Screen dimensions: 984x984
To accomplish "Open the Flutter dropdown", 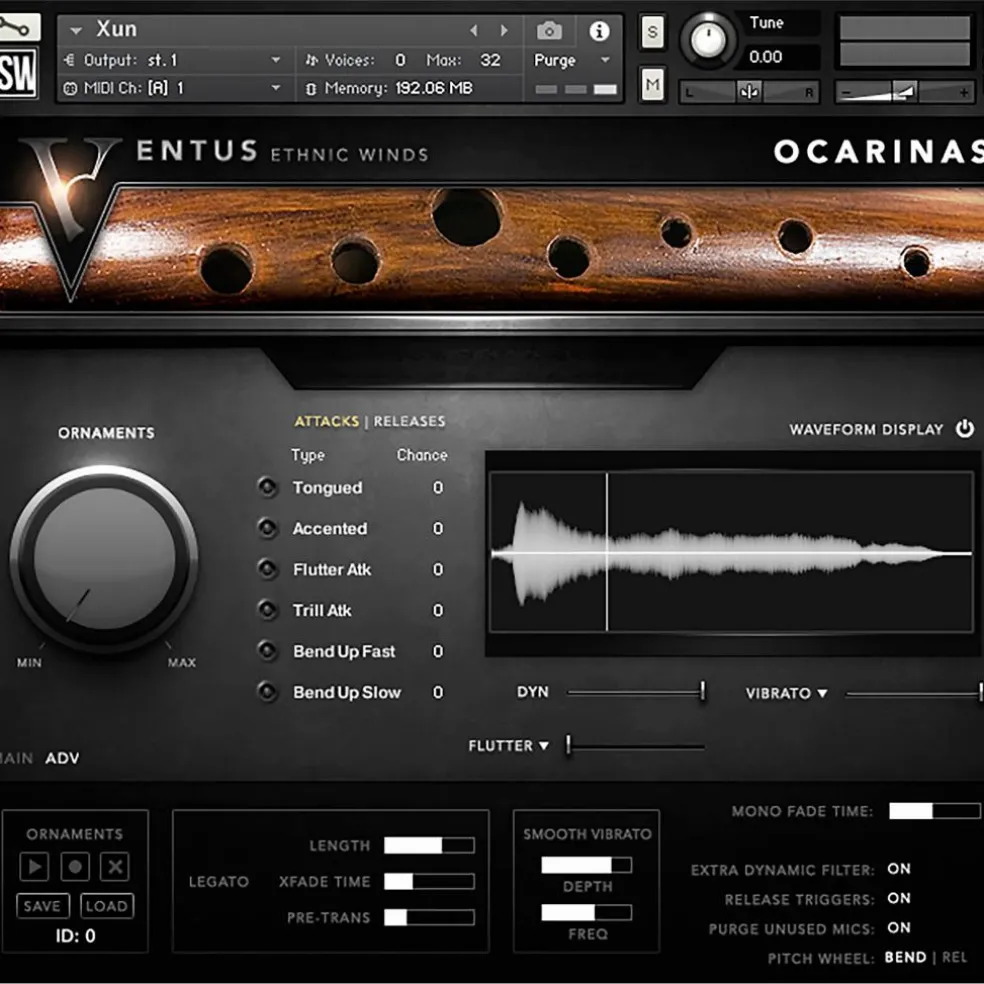I will point(543,746).
